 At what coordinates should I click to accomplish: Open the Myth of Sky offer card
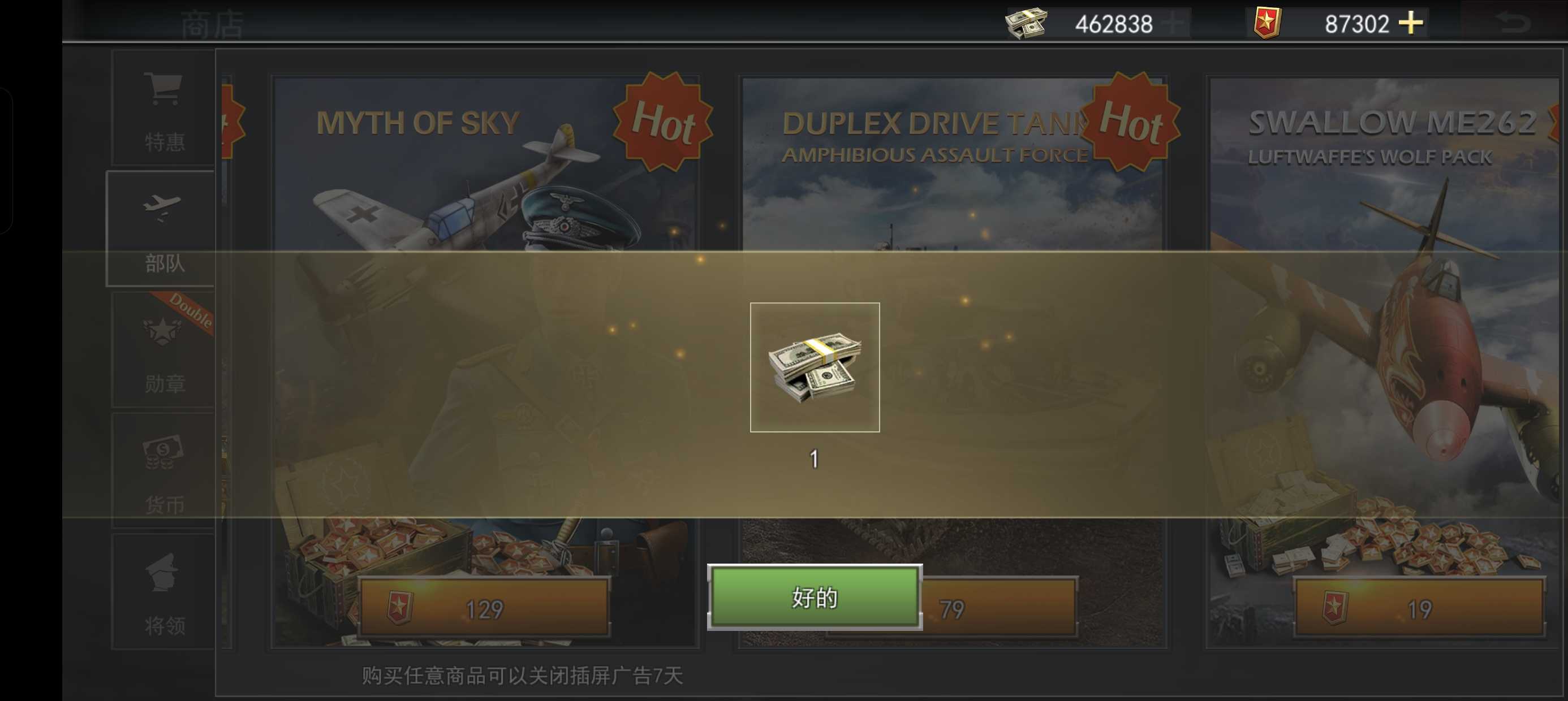(x=485, y=362)
